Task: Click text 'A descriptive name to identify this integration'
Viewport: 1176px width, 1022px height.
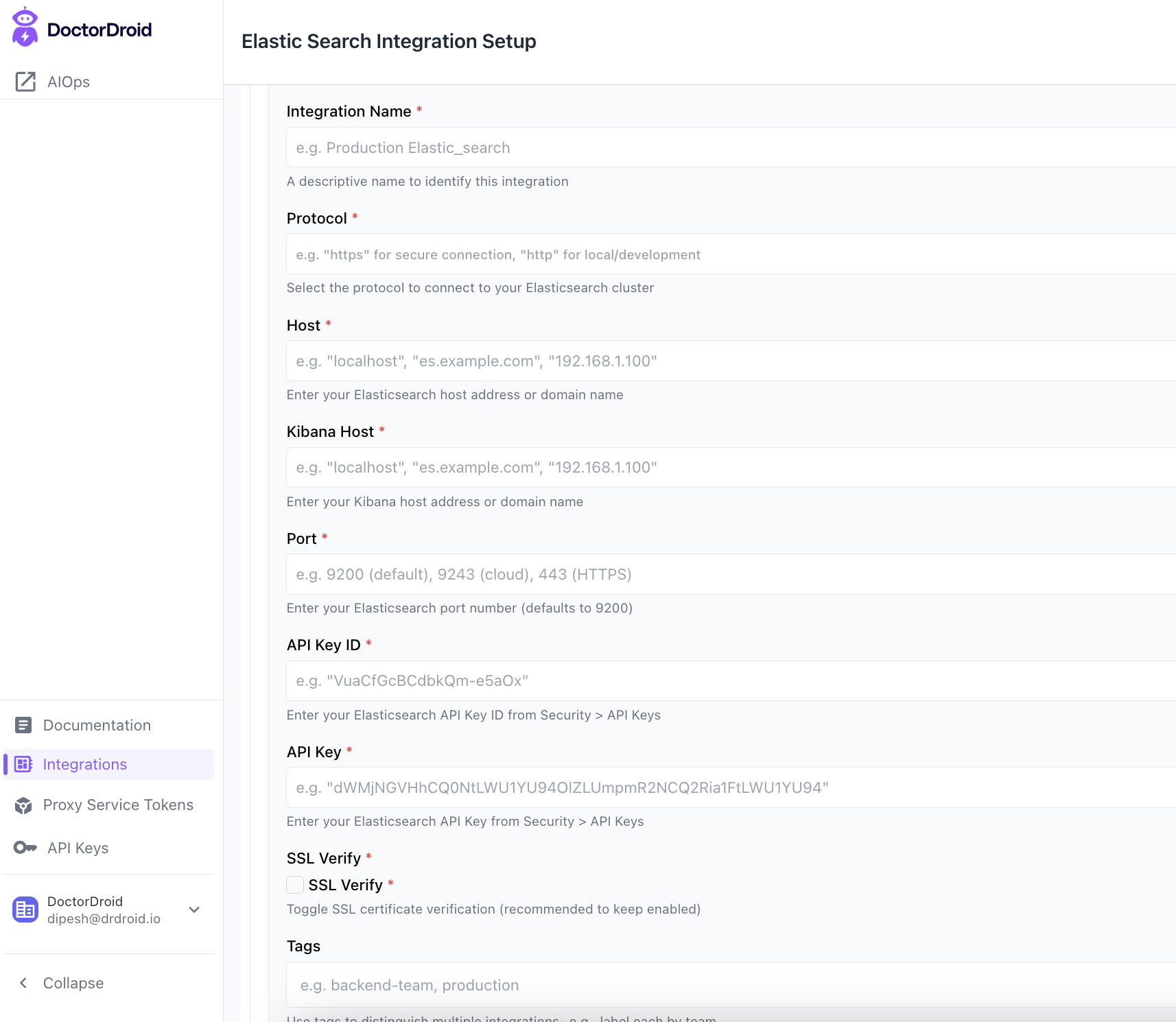Action: click(x=427, y=181)
